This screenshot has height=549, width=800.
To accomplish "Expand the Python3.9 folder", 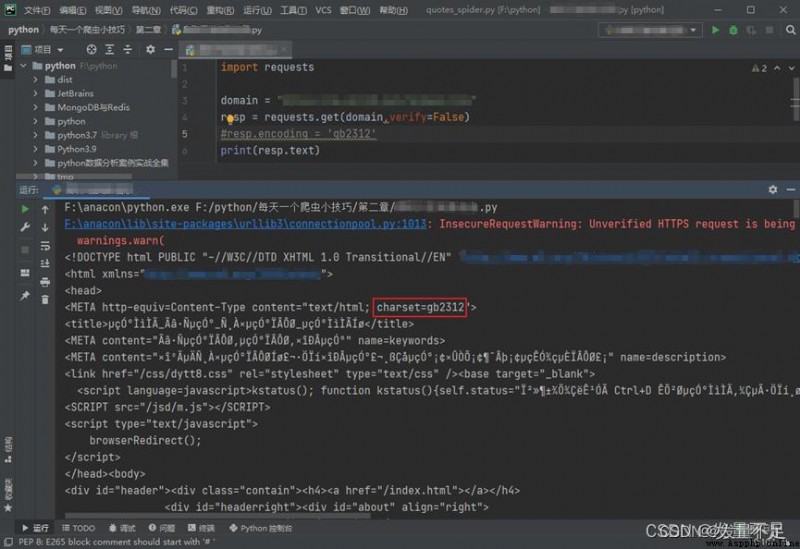I will click(x=35, y=149).
